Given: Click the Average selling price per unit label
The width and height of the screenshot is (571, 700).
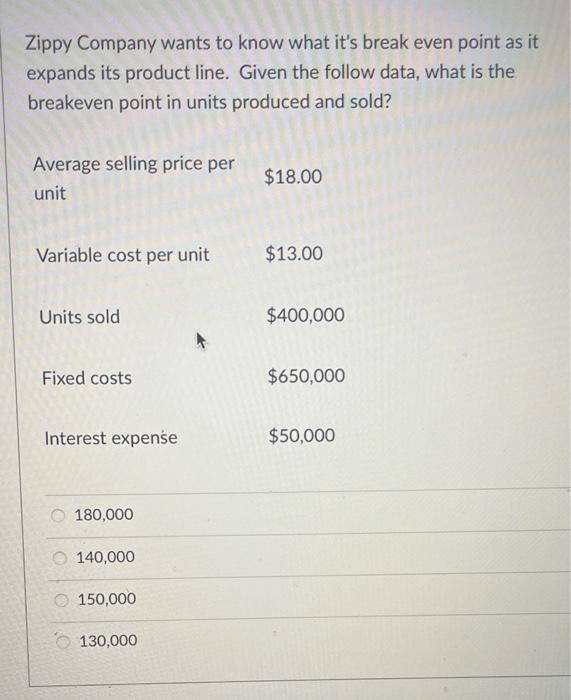Looking at the screenshot, I should click(133, 179).
